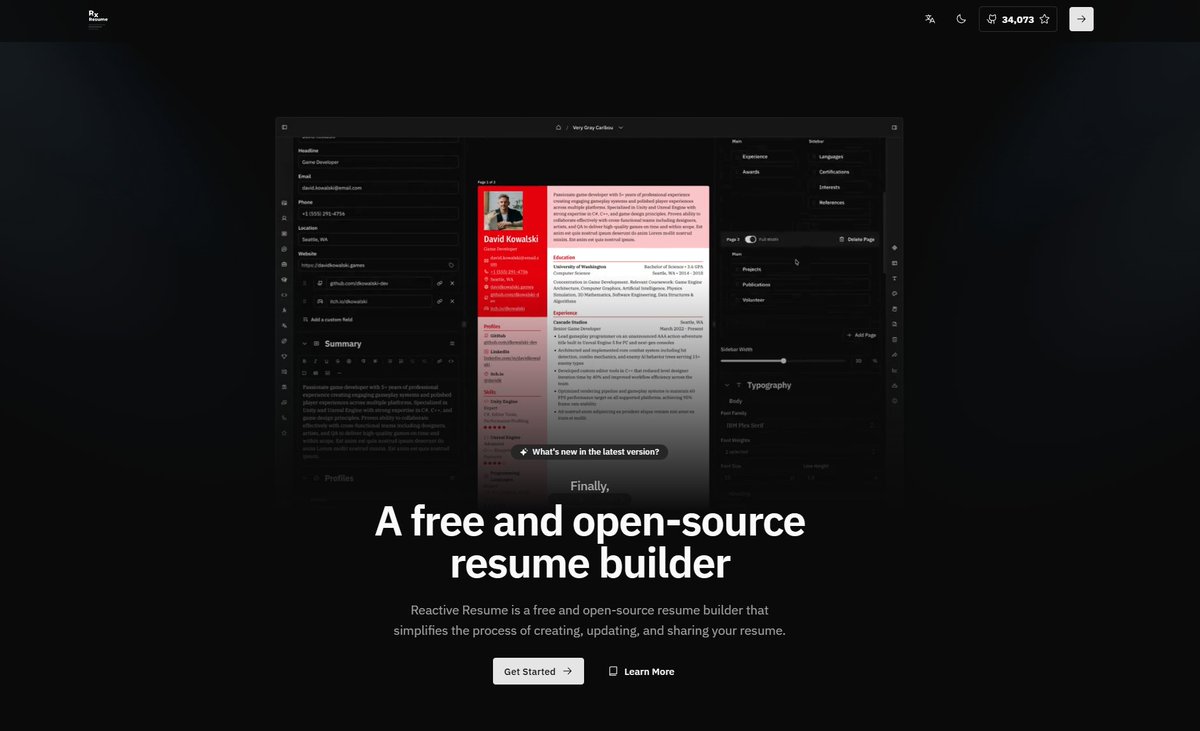Screen dimensions: 1200x731
Task: Click Add a custom field
Action: click(x=328, y=319)
